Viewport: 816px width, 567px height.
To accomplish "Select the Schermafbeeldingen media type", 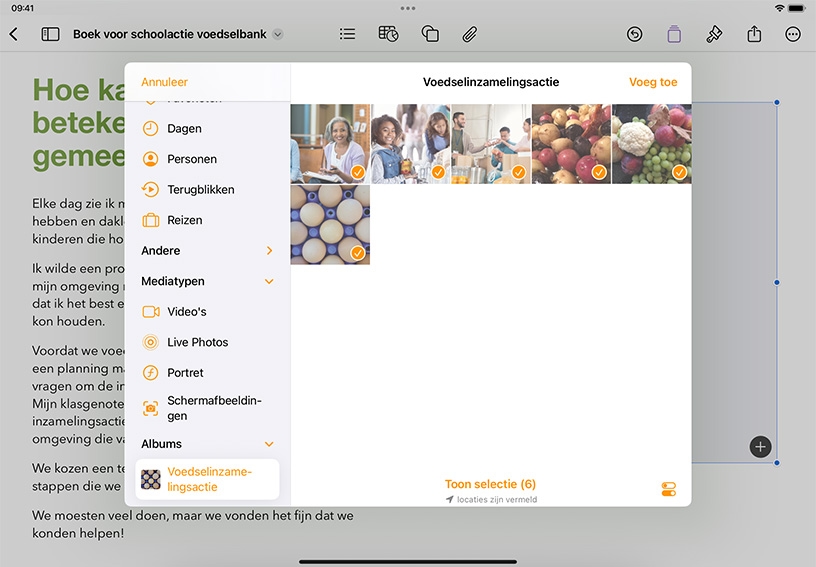I will click(207, 408).
